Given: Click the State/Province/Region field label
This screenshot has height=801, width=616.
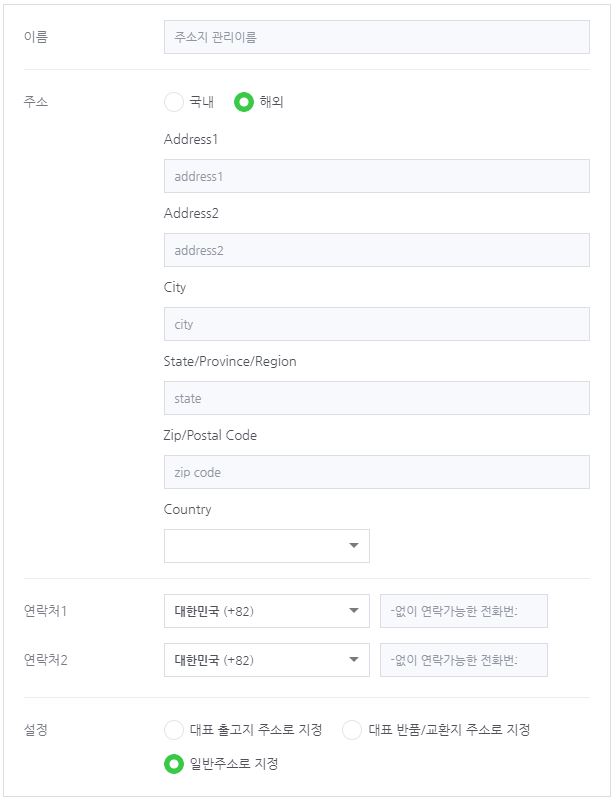Looking at the screenshot, I should click(230, 362).
